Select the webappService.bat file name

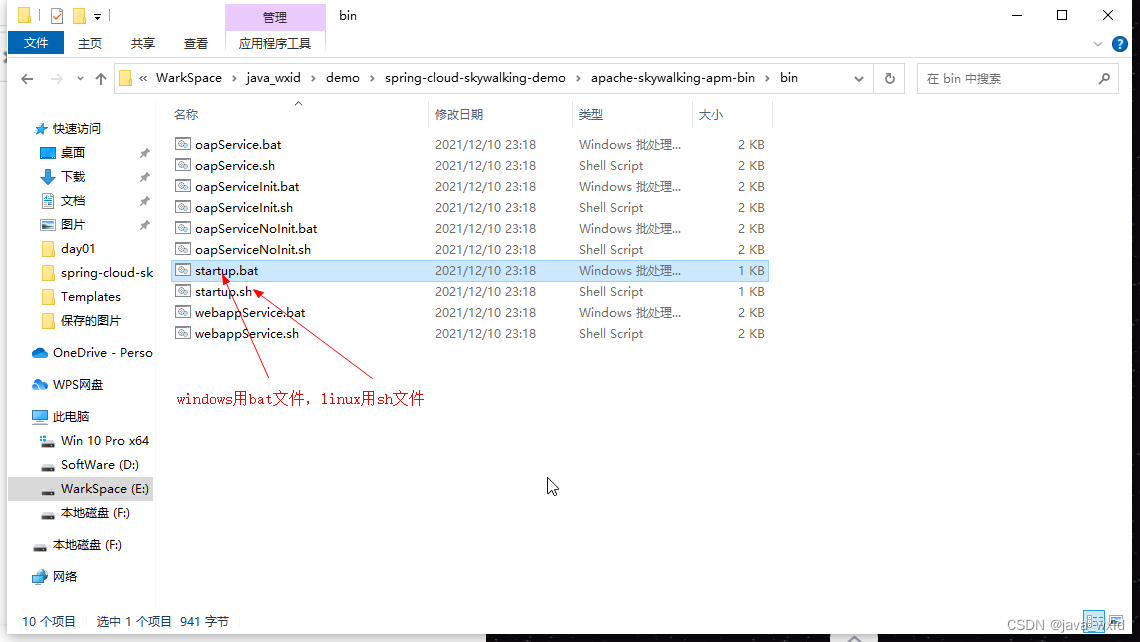(x=250, y=313)
